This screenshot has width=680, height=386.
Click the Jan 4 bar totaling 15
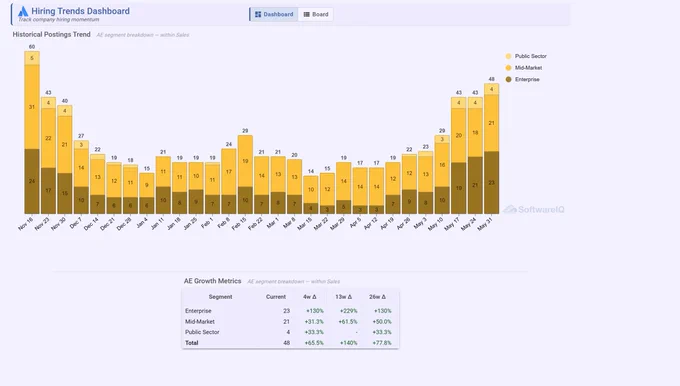(147, 193)
